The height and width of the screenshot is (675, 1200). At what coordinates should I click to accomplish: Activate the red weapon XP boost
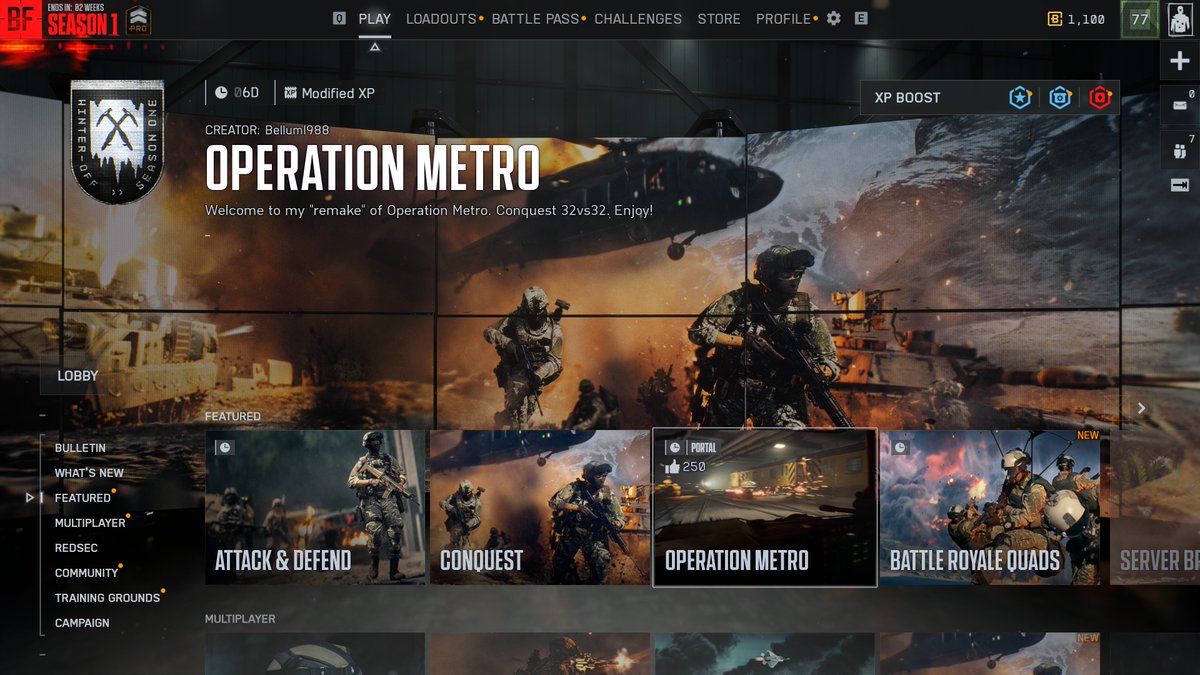pos(1101,98)
